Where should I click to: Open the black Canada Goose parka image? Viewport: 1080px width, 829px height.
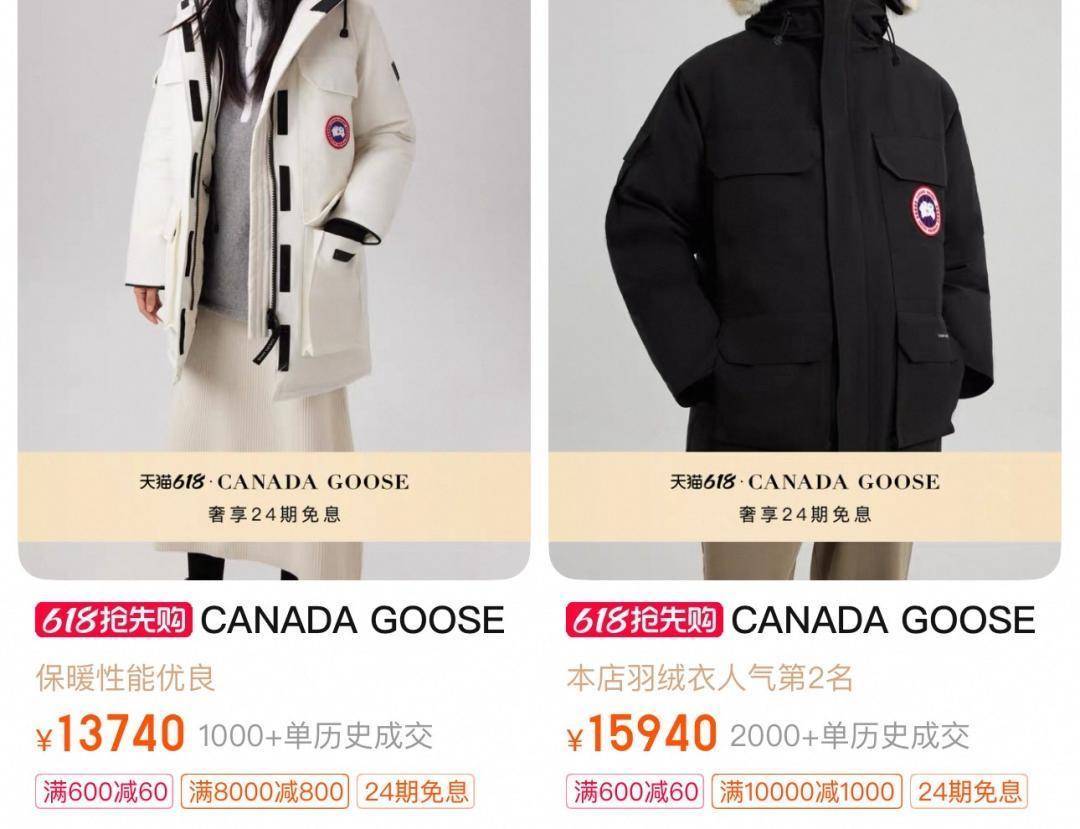pyautogui.click(x=804, y=289)
